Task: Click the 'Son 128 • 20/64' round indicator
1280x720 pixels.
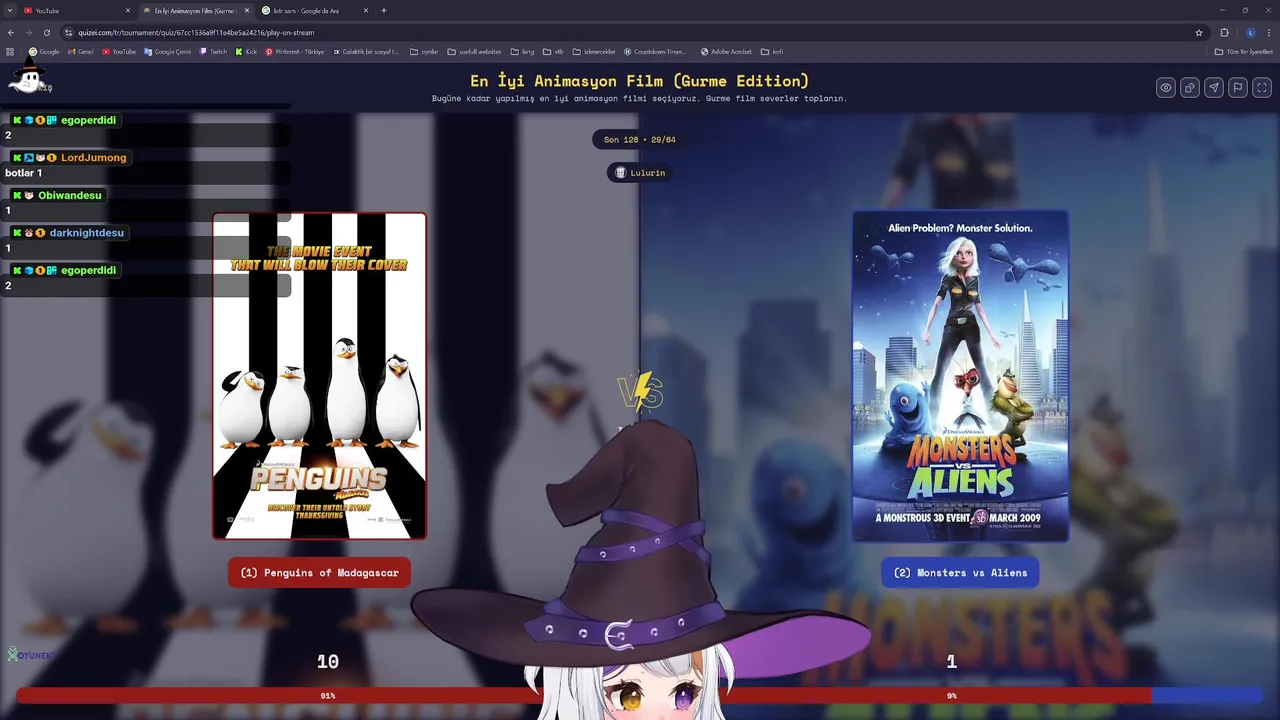Action: coord(640,139)
